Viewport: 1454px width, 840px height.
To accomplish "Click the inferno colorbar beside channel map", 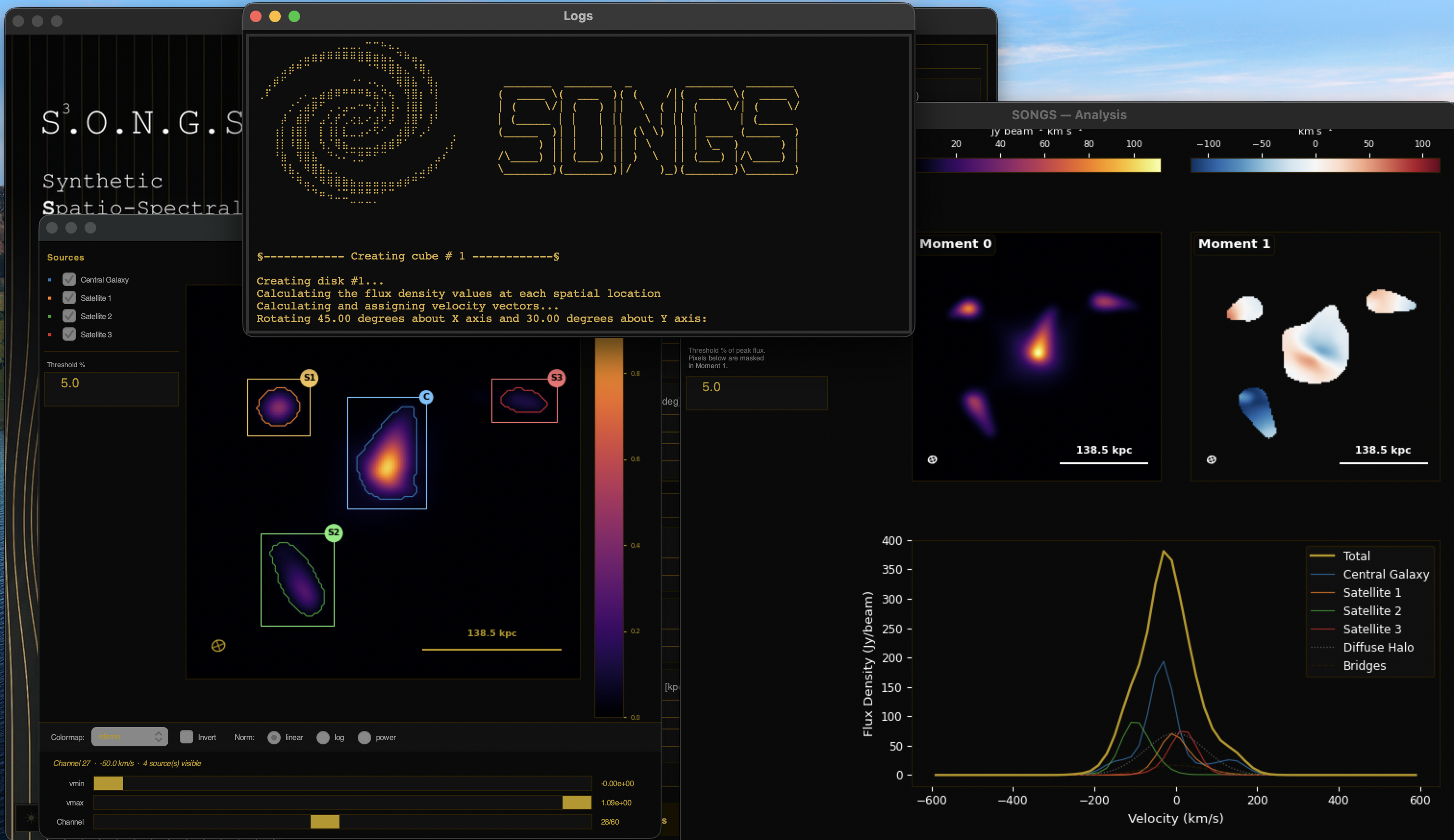I will pos(609,527).
